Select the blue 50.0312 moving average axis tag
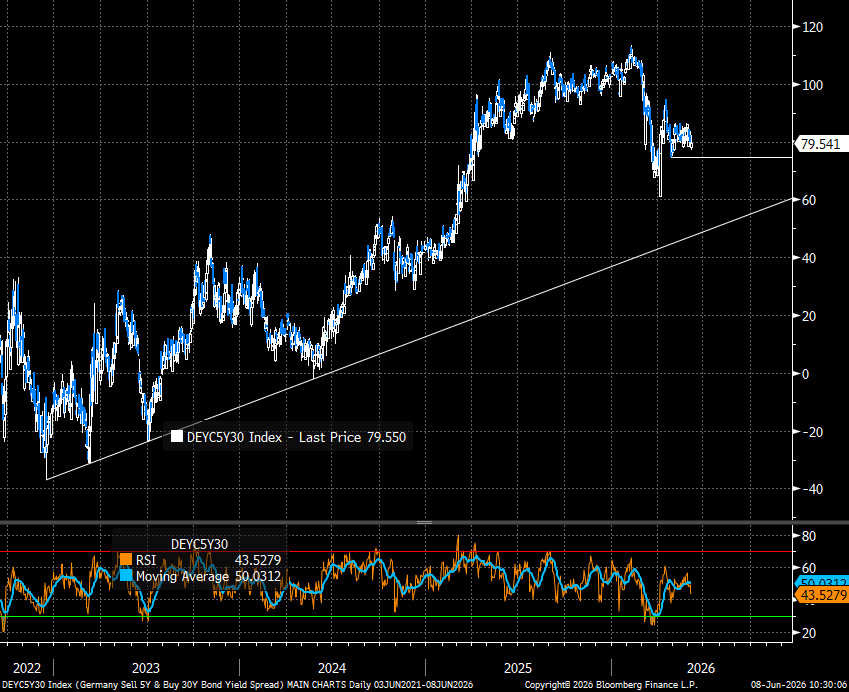 [x=822, y=583]
